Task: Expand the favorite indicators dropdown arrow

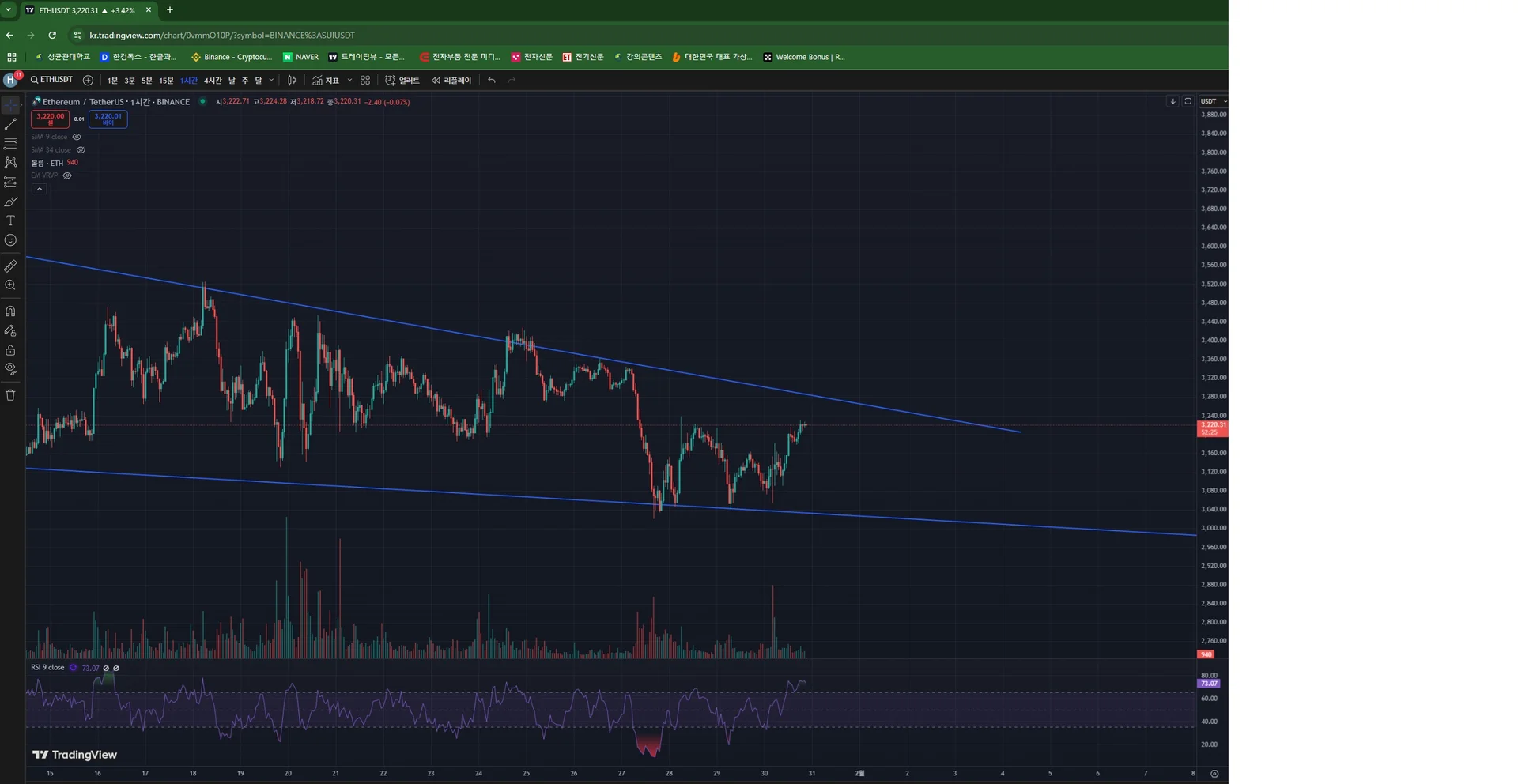Action: click(349, 80)
